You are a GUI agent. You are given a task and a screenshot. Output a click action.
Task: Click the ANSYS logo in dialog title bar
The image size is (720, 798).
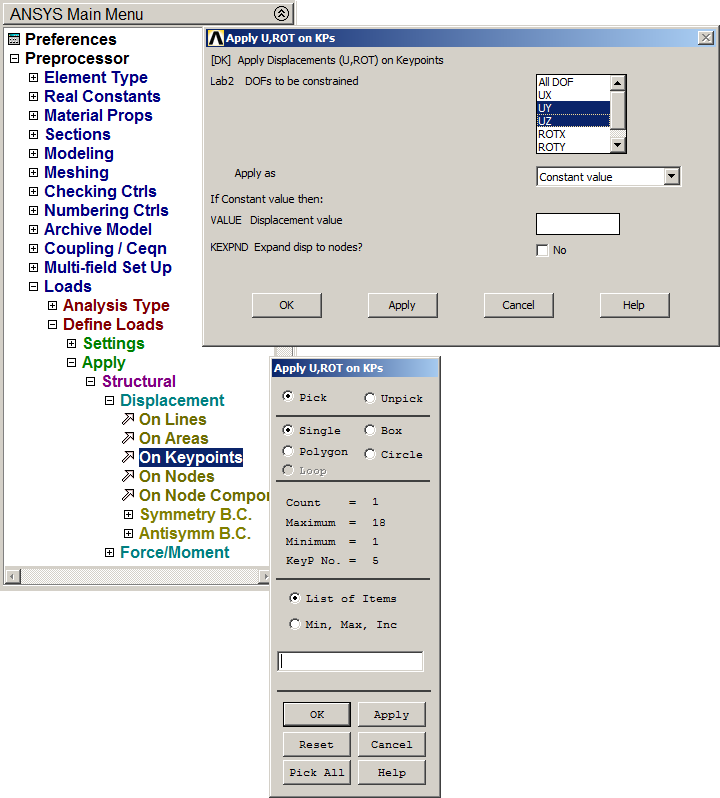pos(215,38)
